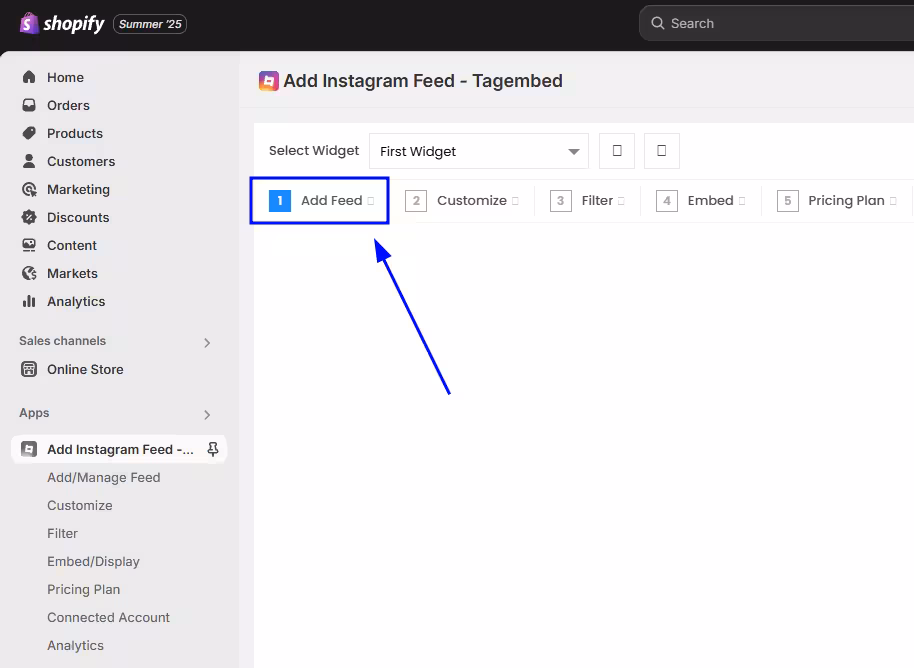Click the Home house icon

(29, 77)
